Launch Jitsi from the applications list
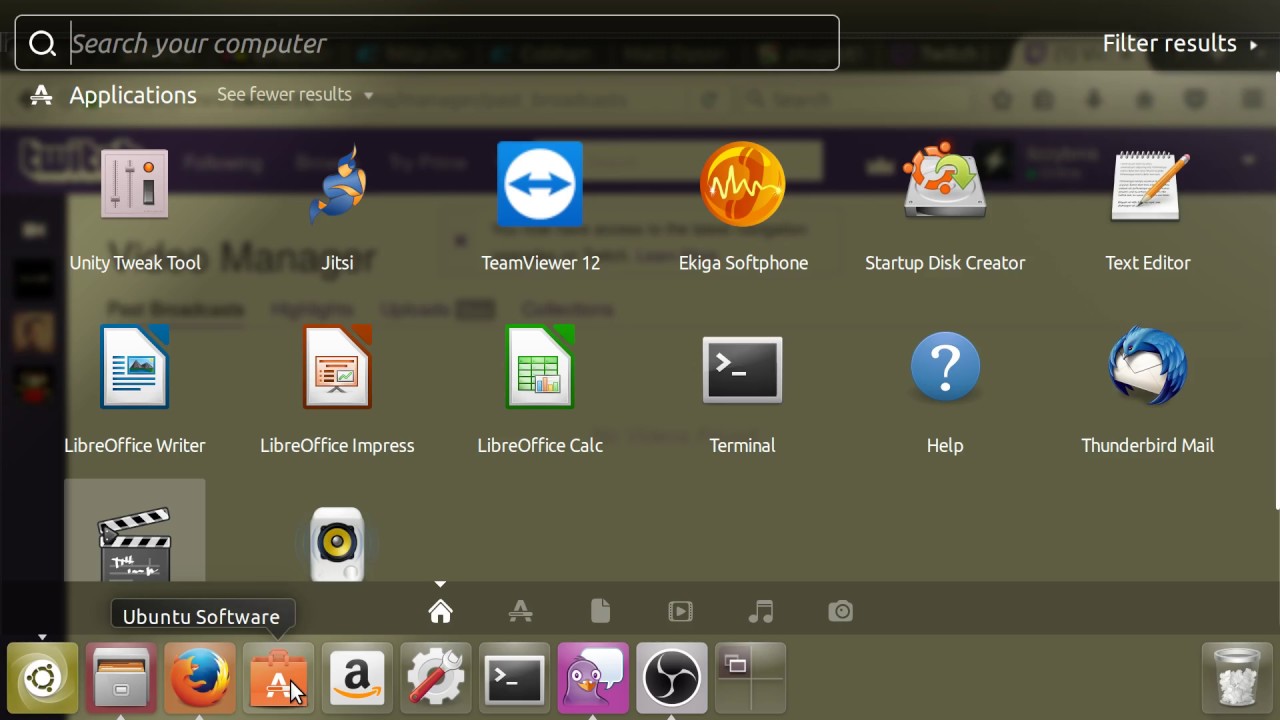The height and width of the screenshot is (720, 1280). (337, 186)
